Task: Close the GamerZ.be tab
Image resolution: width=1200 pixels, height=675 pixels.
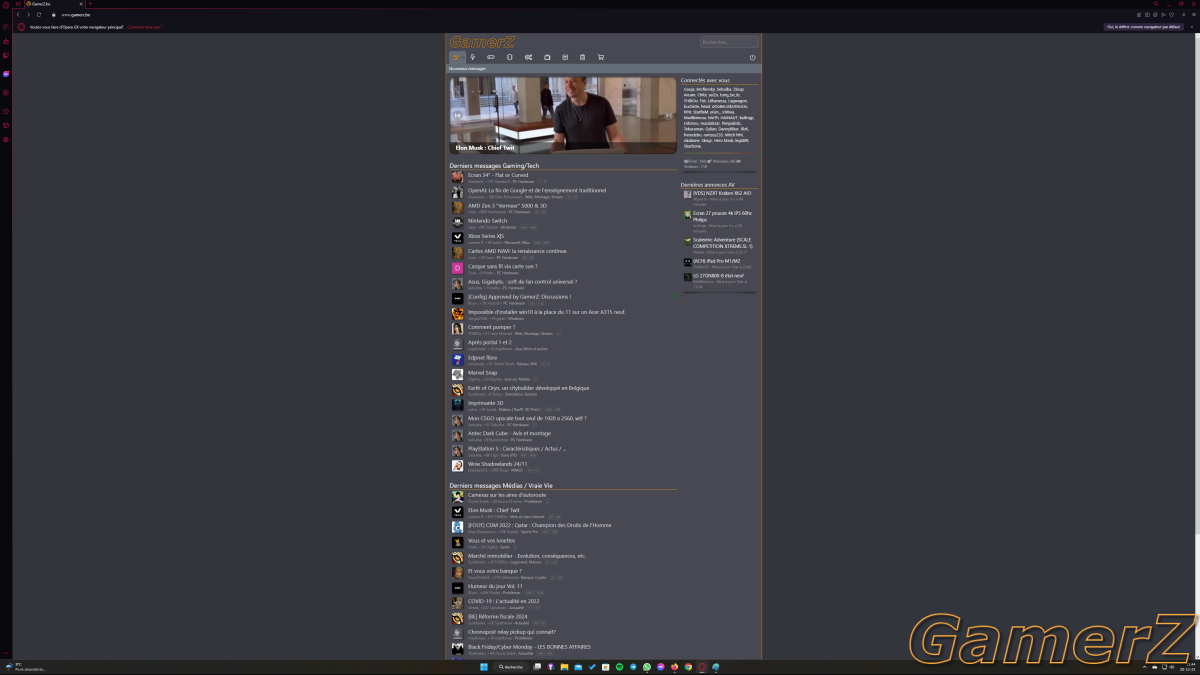Action: pyautogui.click(x=81, y=4)
